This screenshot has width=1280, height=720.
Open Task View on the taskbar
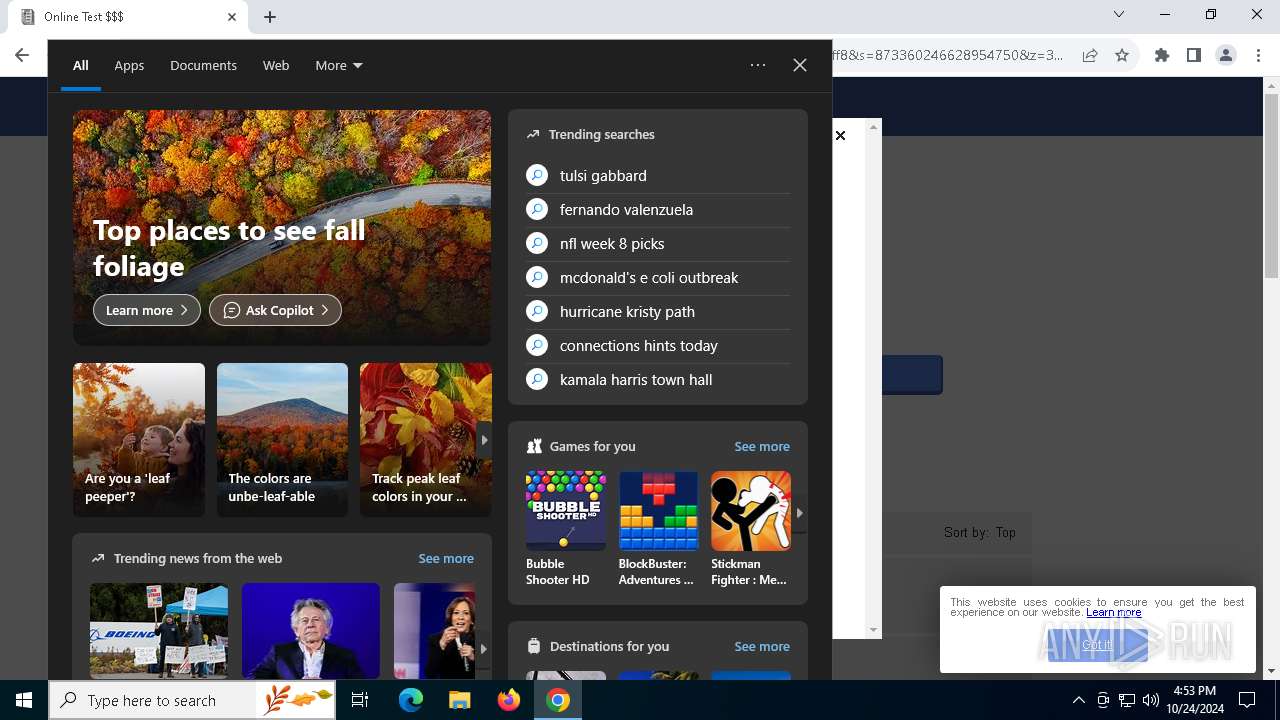(x=360, y=700)
